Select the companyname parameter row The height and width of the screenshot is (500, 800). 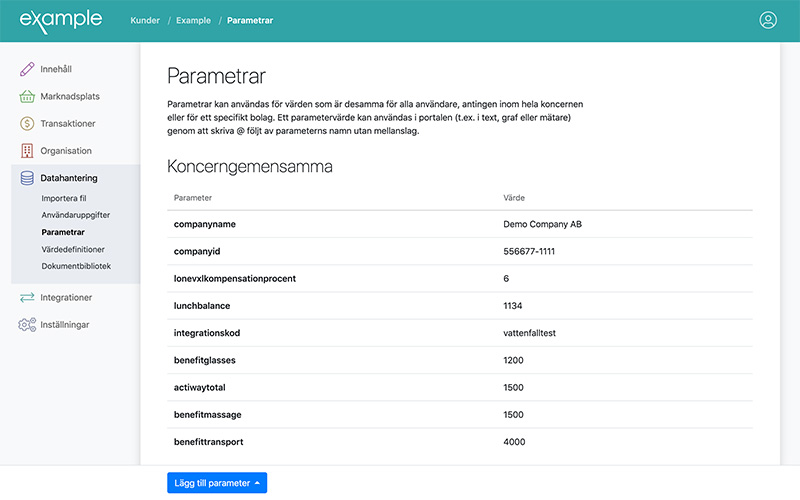460,224
